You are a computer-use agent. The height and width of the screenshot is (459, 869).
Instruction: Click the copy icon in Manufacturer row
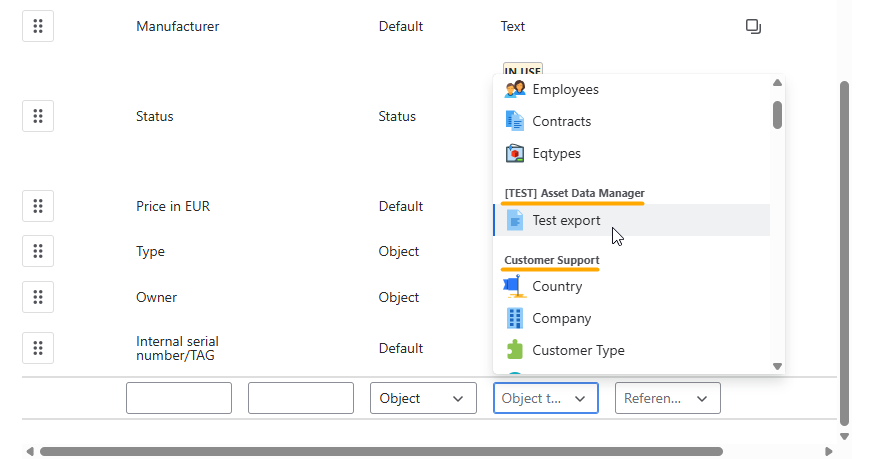(x=753, y=26)
